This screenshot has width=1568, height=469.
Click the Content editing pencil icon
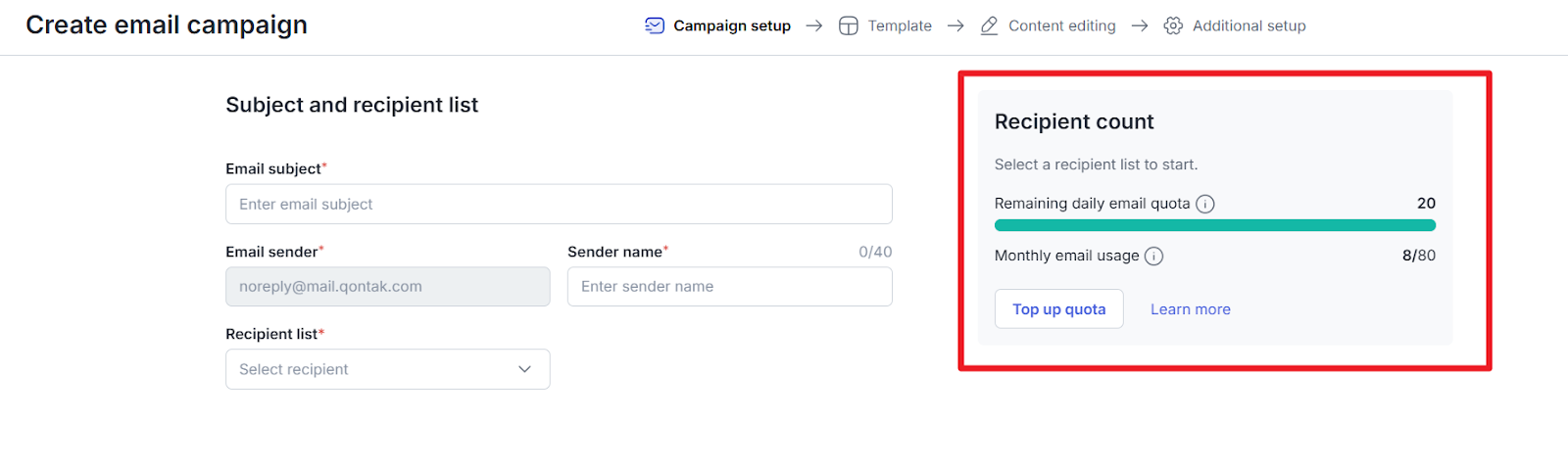[990, 25]
